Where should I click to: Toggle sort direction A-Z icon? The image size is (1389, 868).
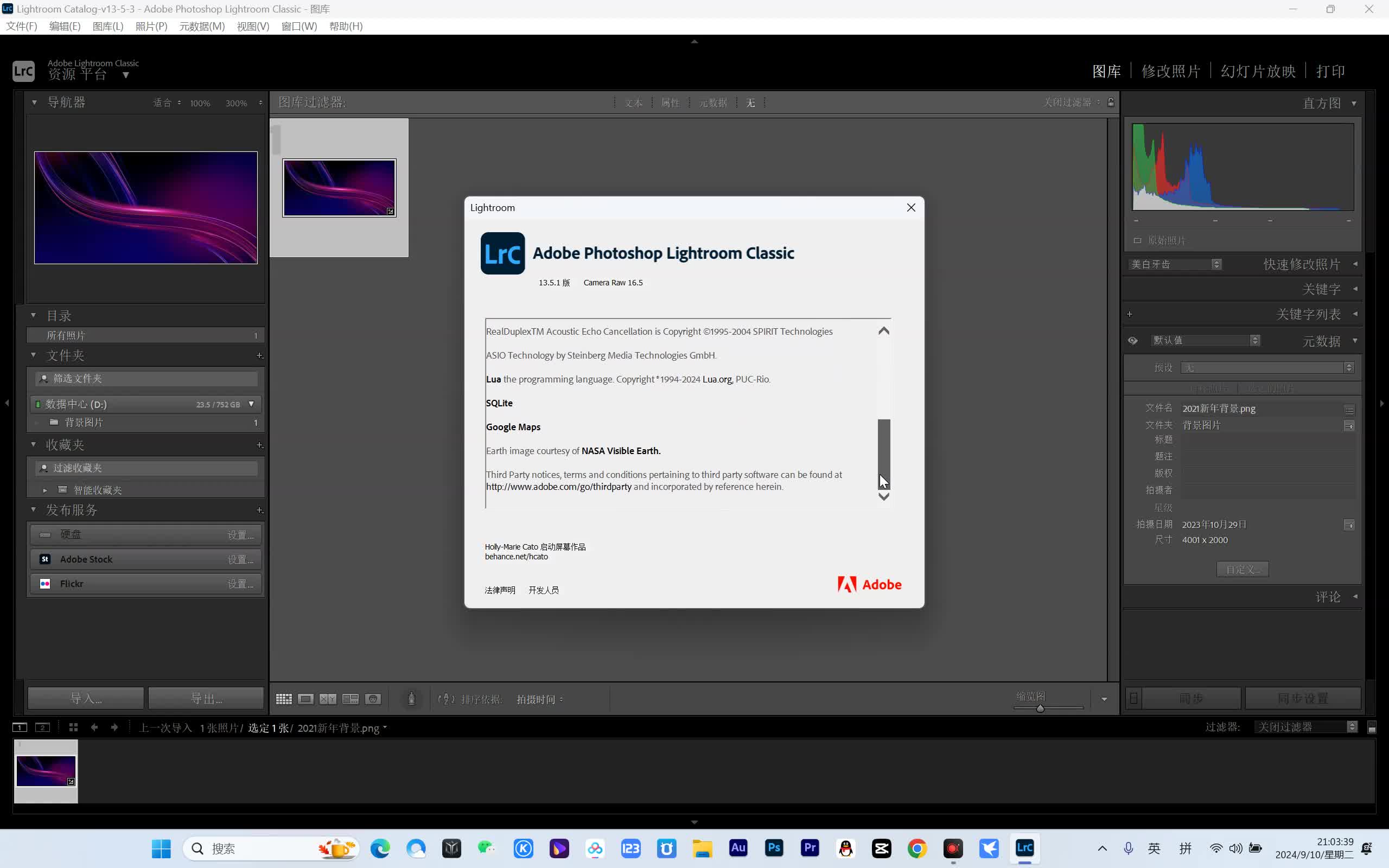point(446,699)
